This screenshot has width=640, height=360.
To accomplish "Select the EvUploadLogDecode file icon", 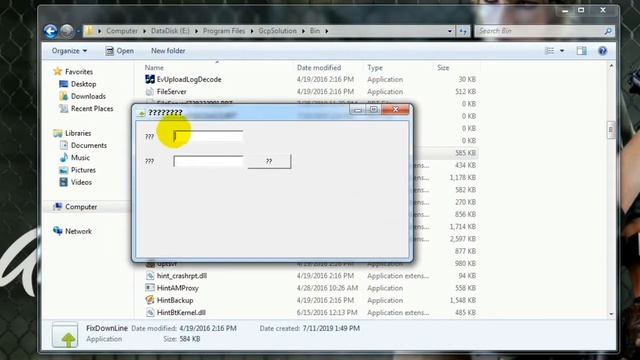I will click(150, 79).
